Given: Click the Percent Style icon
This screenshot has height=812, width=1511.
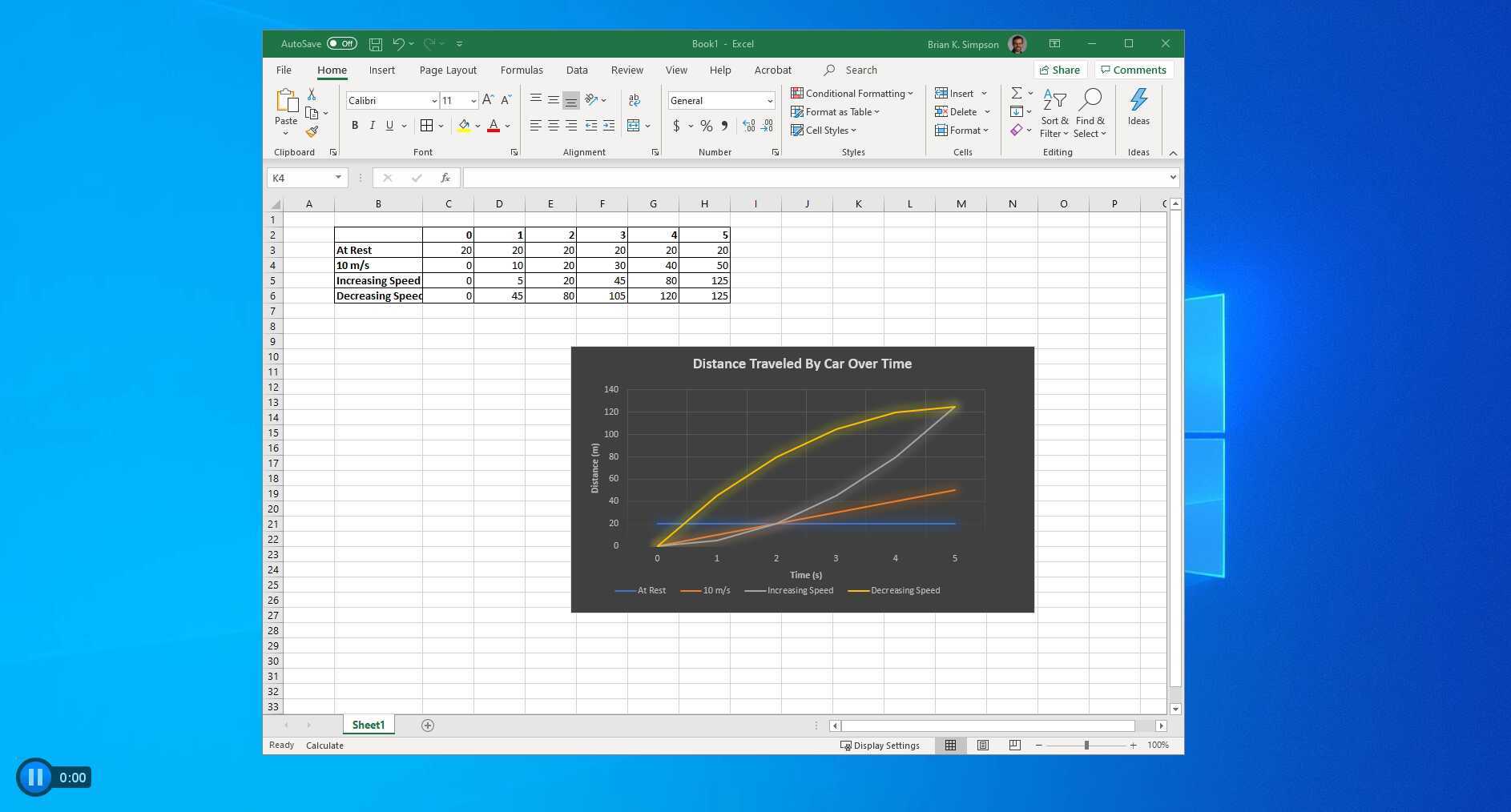Looking at the screenshot, I should pyautogui.click(x=706, y=126).
